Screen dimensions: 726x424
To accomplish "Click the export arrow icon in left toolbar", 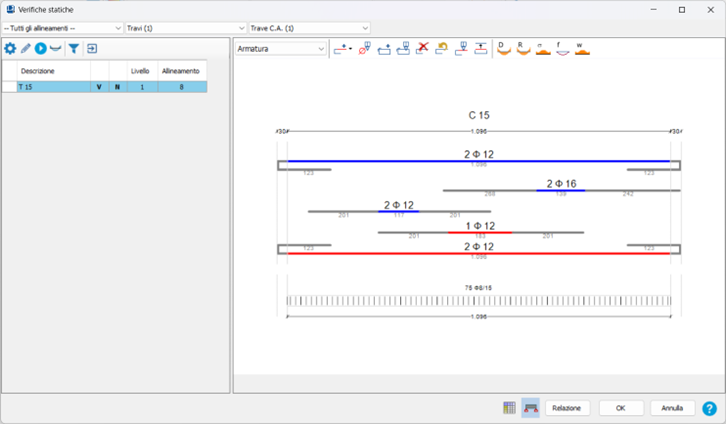I will (92, 48).
